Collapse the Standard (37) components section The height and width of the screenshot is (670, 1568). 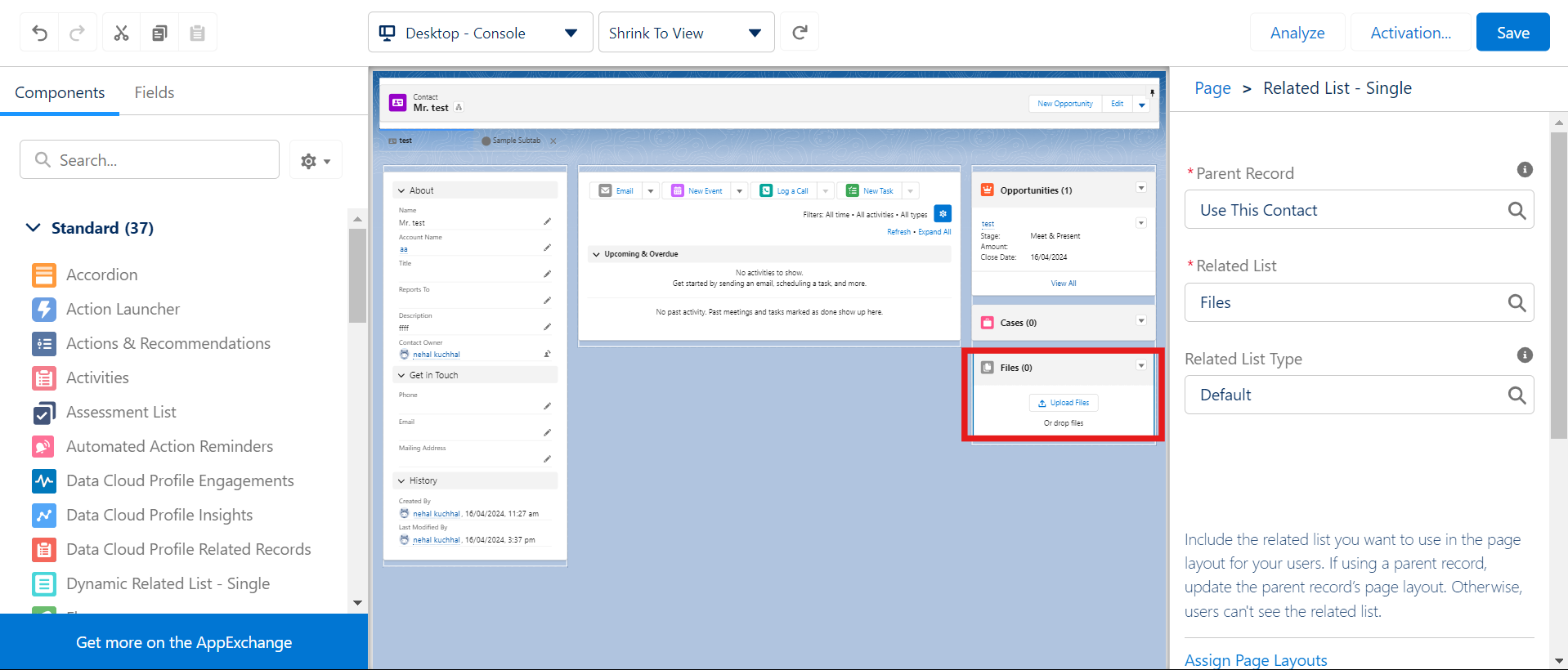tap(34, 227)
